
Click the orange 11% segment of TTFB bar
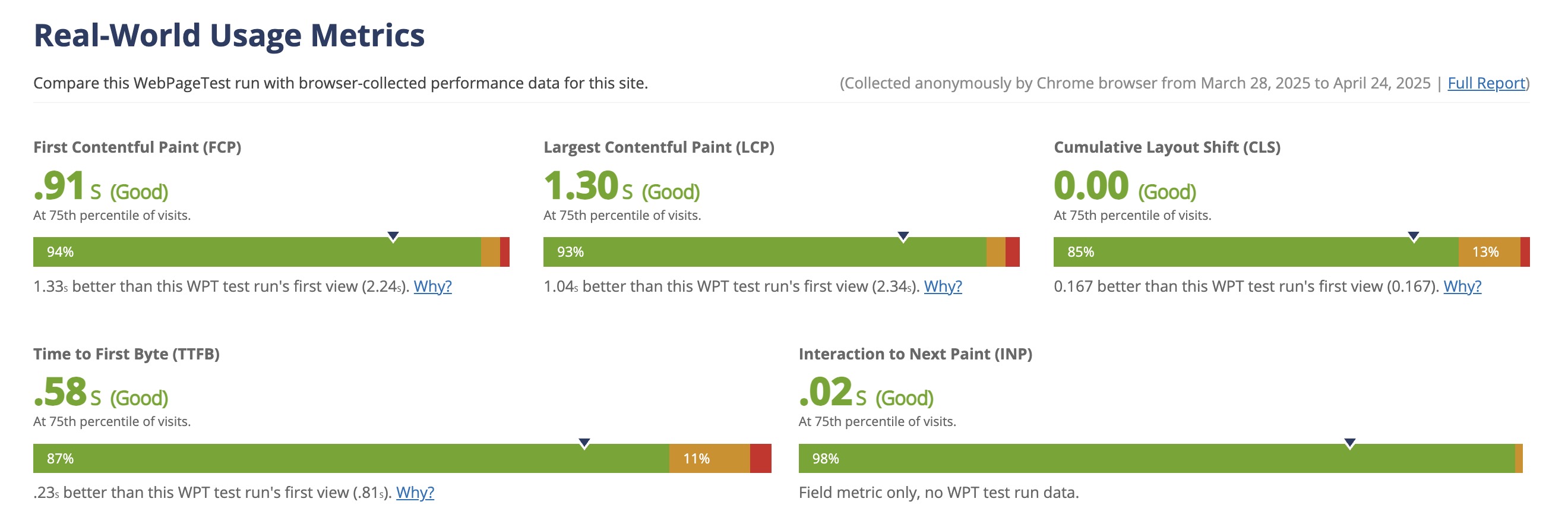tap(709, 459)
